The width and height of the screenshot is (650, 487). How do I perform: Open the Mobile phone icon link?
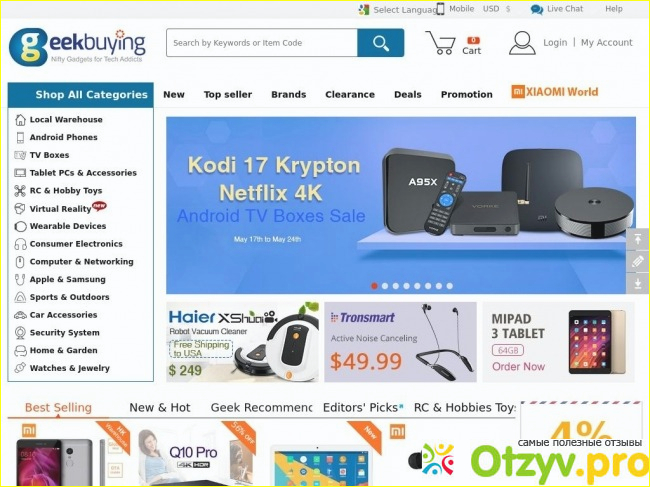click(440, 9)
